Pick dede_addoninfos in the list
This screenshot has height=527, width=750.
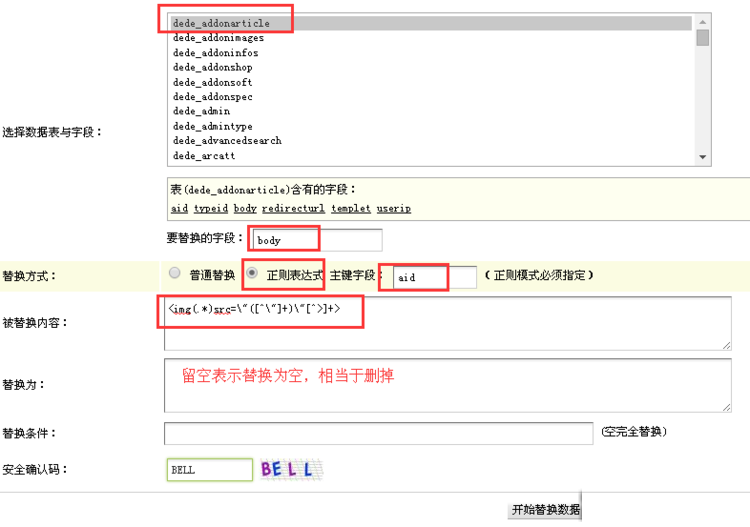coord(215,53)
